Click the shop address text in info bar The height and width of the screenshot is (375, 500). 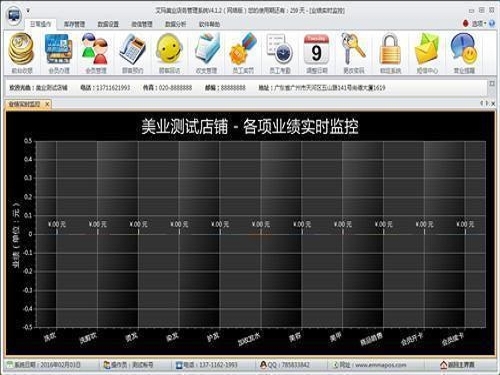[330, 88]
